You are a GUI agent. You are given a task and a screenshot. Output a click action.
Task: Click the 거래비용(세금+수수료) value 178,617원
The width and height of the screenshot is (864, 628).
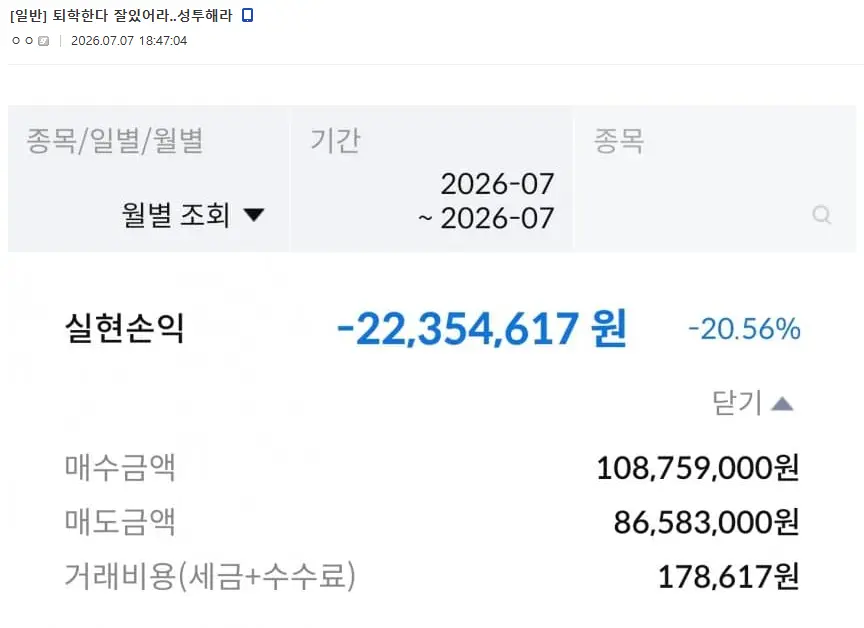coord(728,577)
